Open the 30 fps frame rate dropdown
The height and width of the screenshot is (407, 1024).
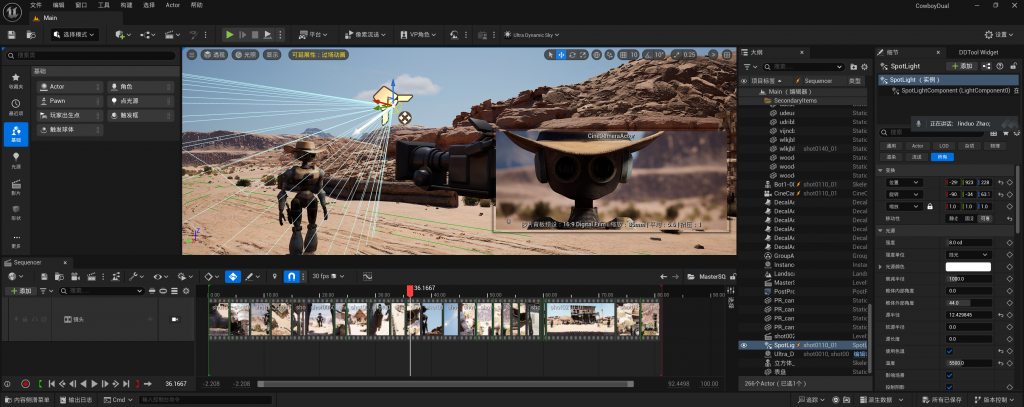325,276
